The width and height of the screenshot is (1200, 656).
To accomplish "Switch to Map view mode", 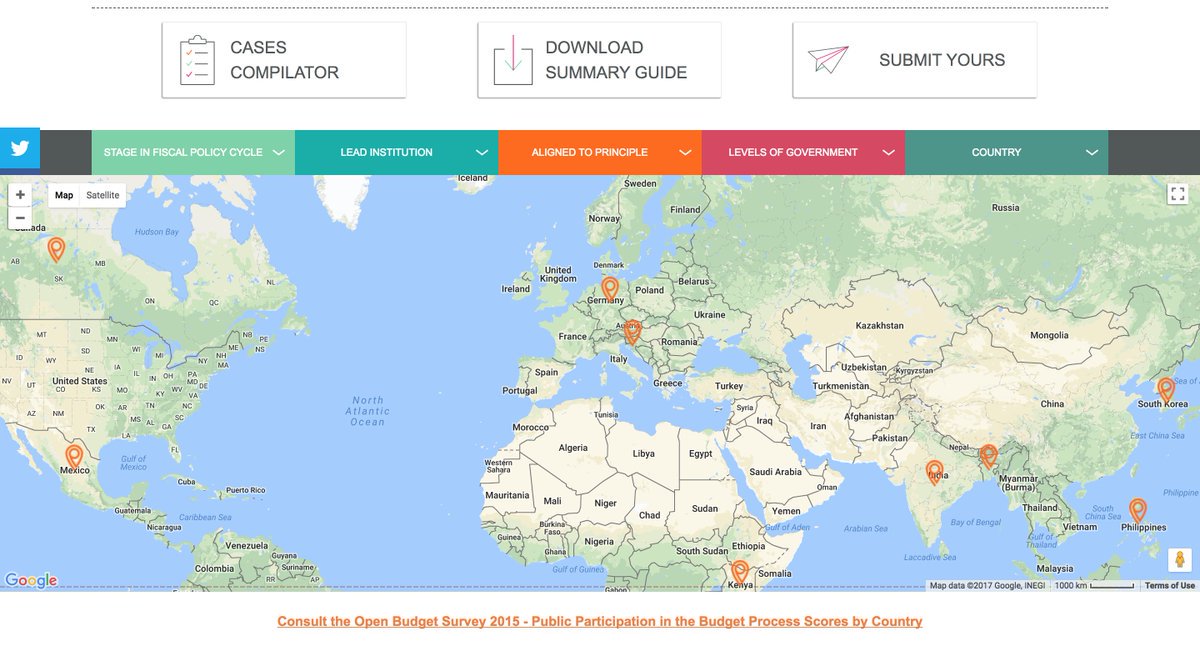I will click(63, 194).
